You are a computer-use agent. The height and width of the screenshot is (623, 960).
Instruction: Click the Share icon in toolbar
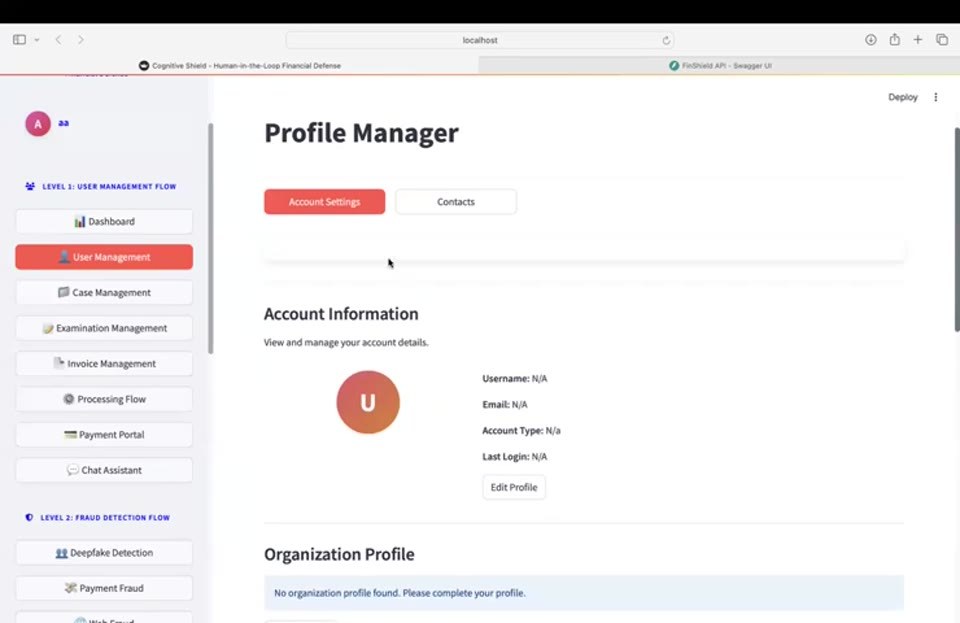[x=894, y=39]
